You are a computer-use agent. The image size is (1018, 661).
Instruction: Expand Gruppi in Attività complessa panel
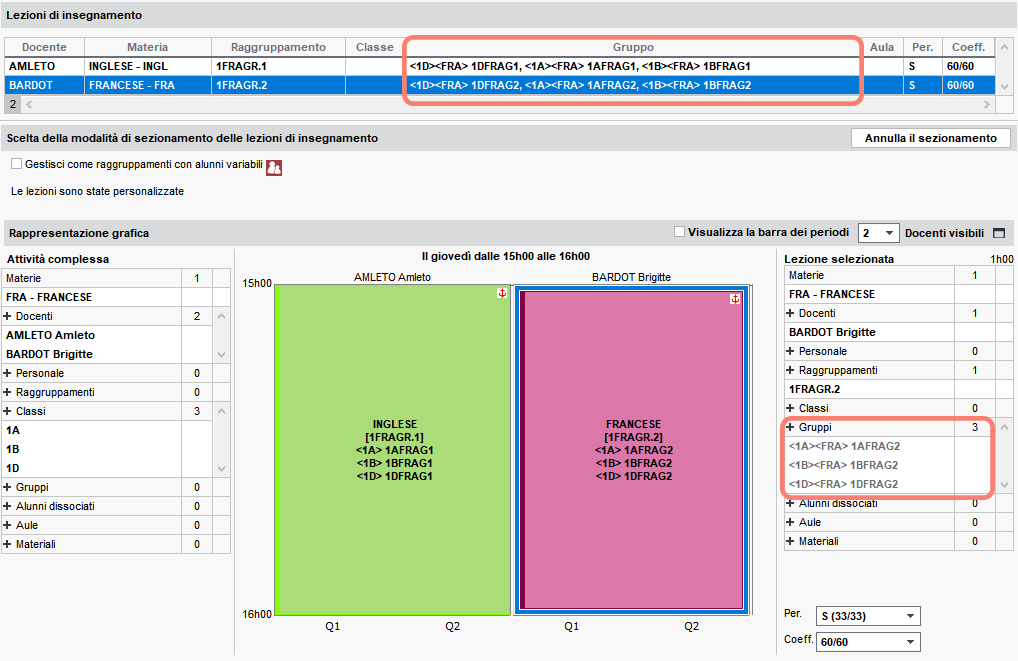pos(8,487)
